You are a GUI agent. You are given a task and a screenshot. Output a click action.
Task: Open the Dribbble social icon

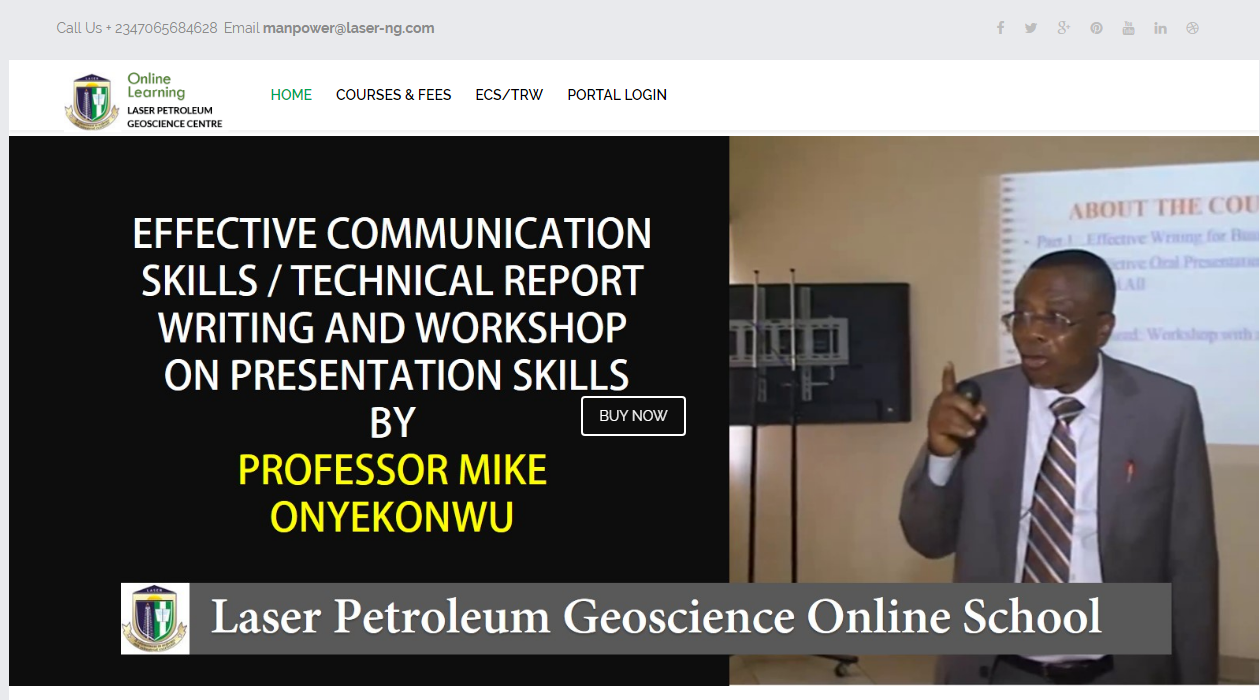click(x=1192, y=28)
